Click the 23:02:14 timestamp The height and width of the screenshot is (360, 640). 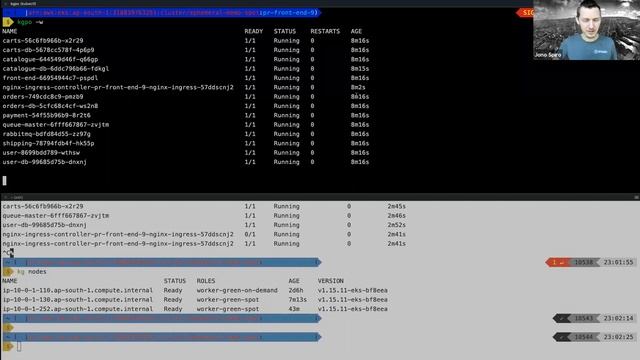point(618,318)
